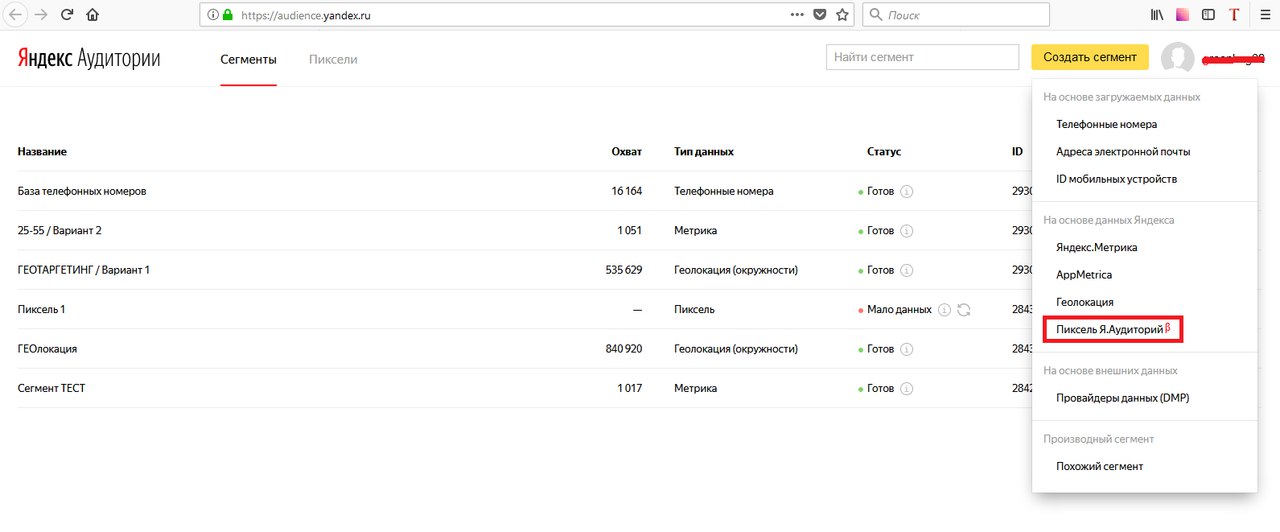Image resolution: width=1280 pixels, height=532 pixels.
Task: Show status info for Пиксель 1 row
Action: [x=944, y=310]
